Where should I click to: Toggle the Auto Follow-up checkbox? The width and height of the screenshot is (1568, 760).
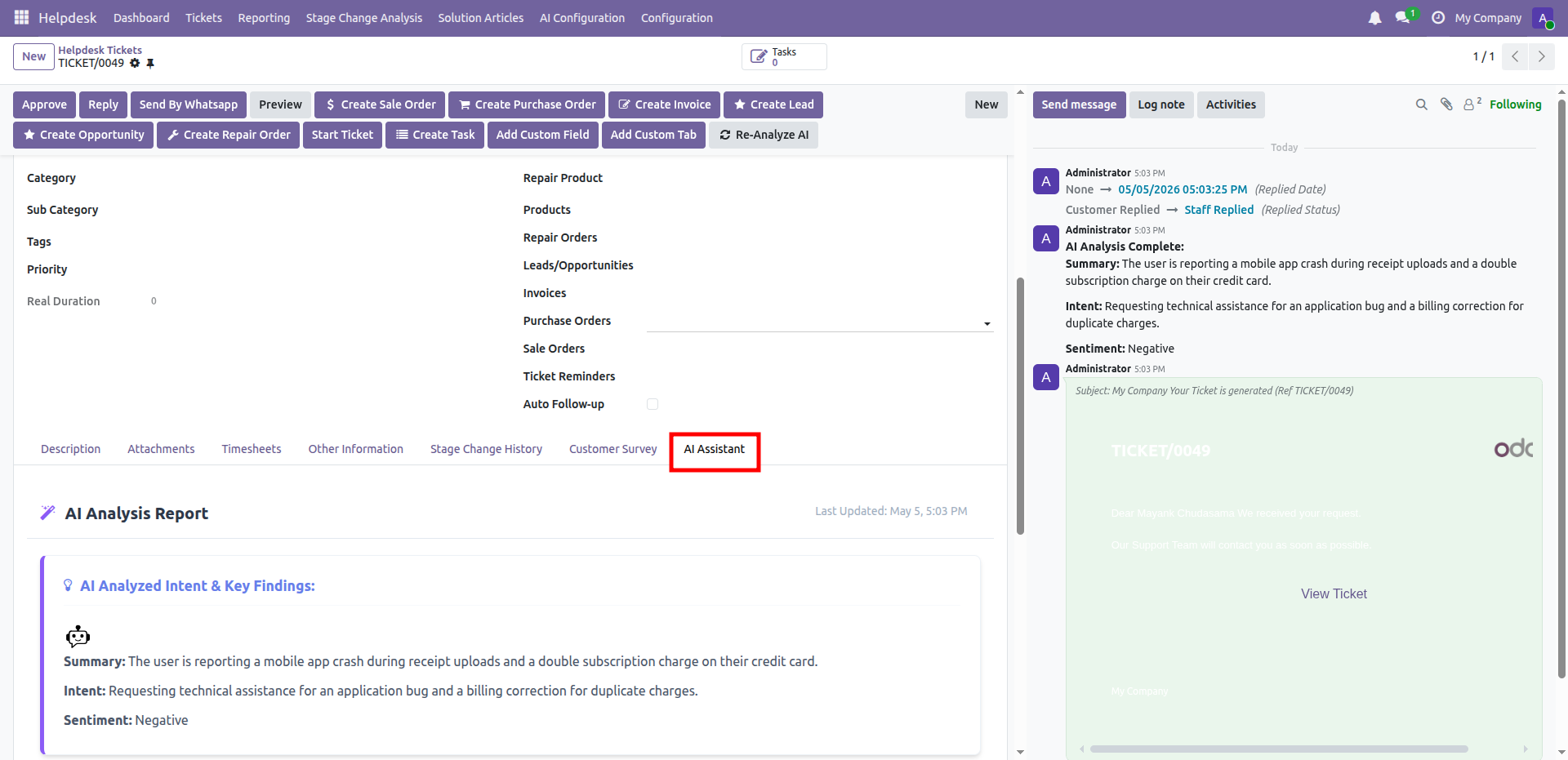click(653, 404)
